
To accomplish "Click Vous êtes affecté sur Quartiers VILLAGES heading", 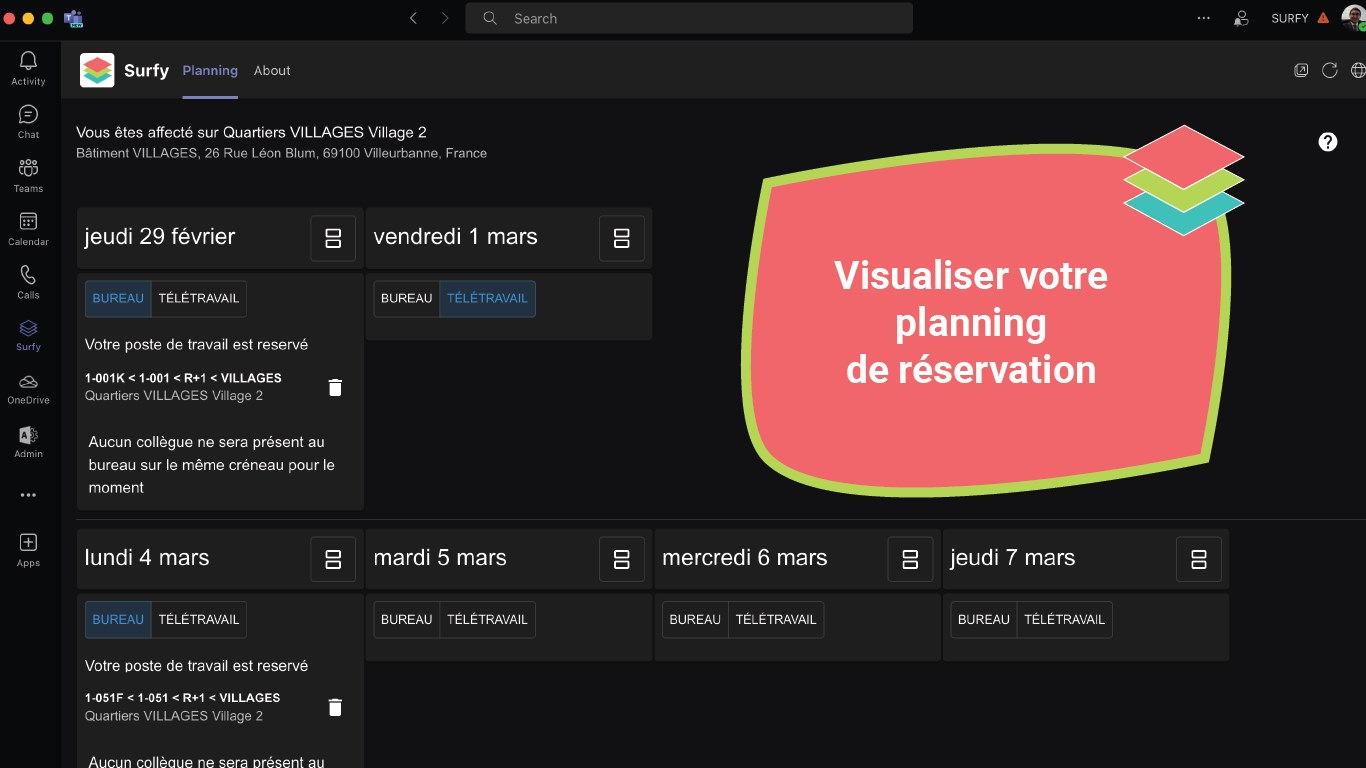I will click(x=251, y=132).
